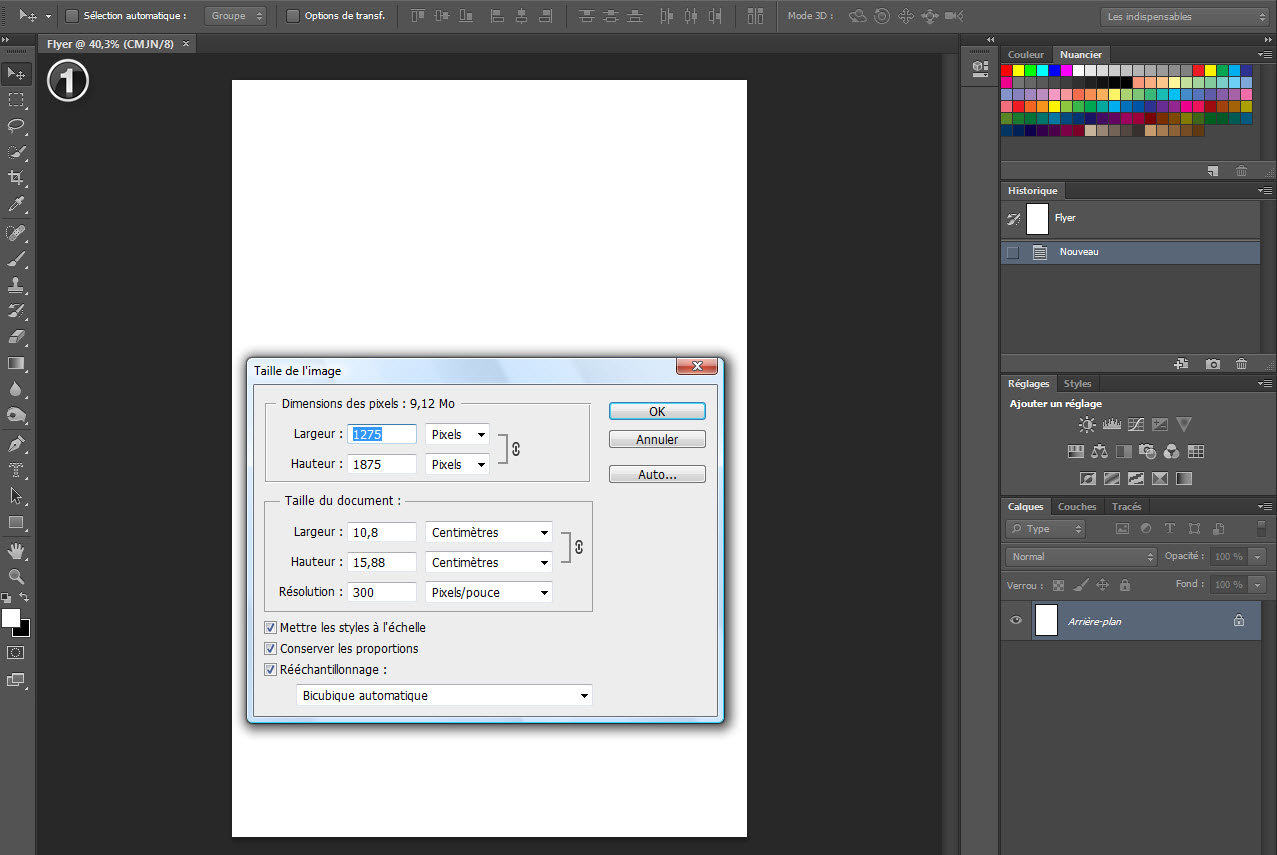Open the Pixels/pouce resolution unit dropdown
Viewport: 1277px width, 855px height.
pyautogui.click(x=489, y=592)
